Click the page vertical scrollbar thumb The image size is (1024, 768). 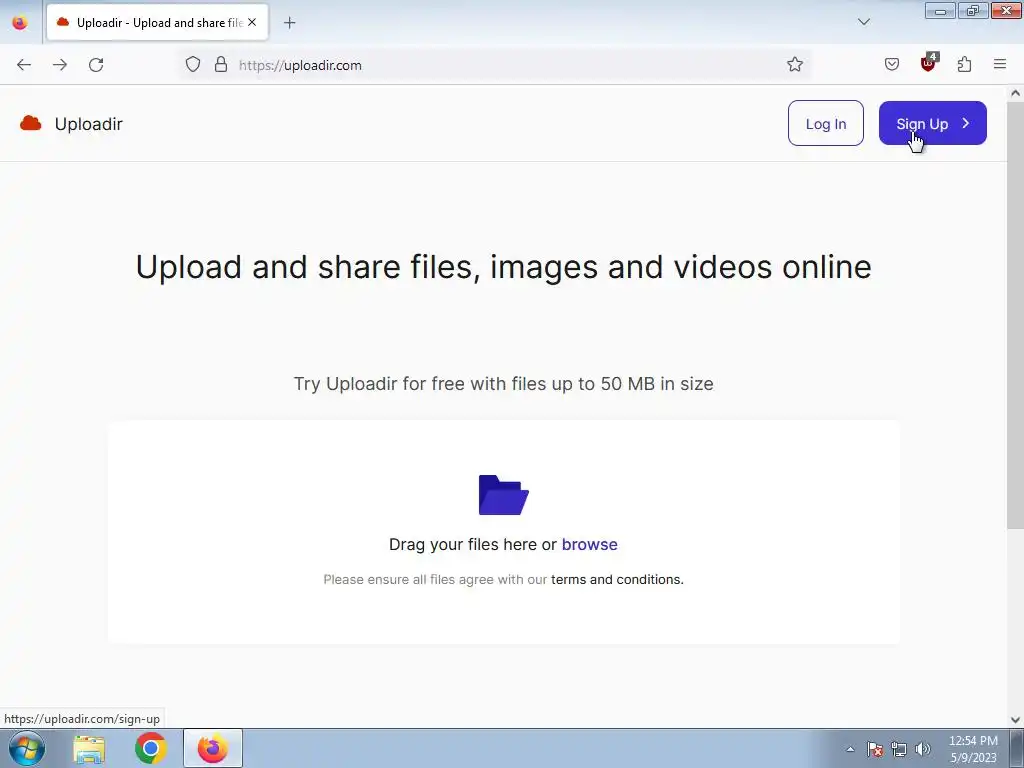(1016, 317)
